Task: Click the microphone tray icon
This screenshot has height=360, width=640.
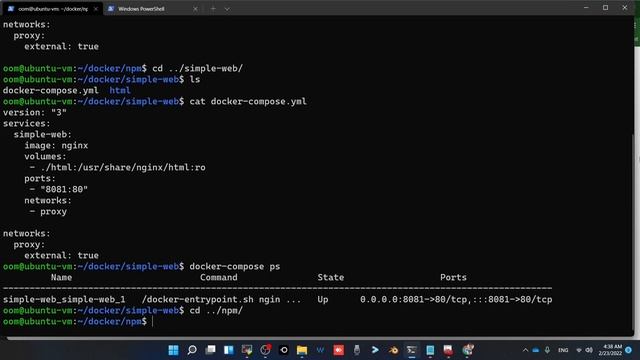Action: pos(547,350)
